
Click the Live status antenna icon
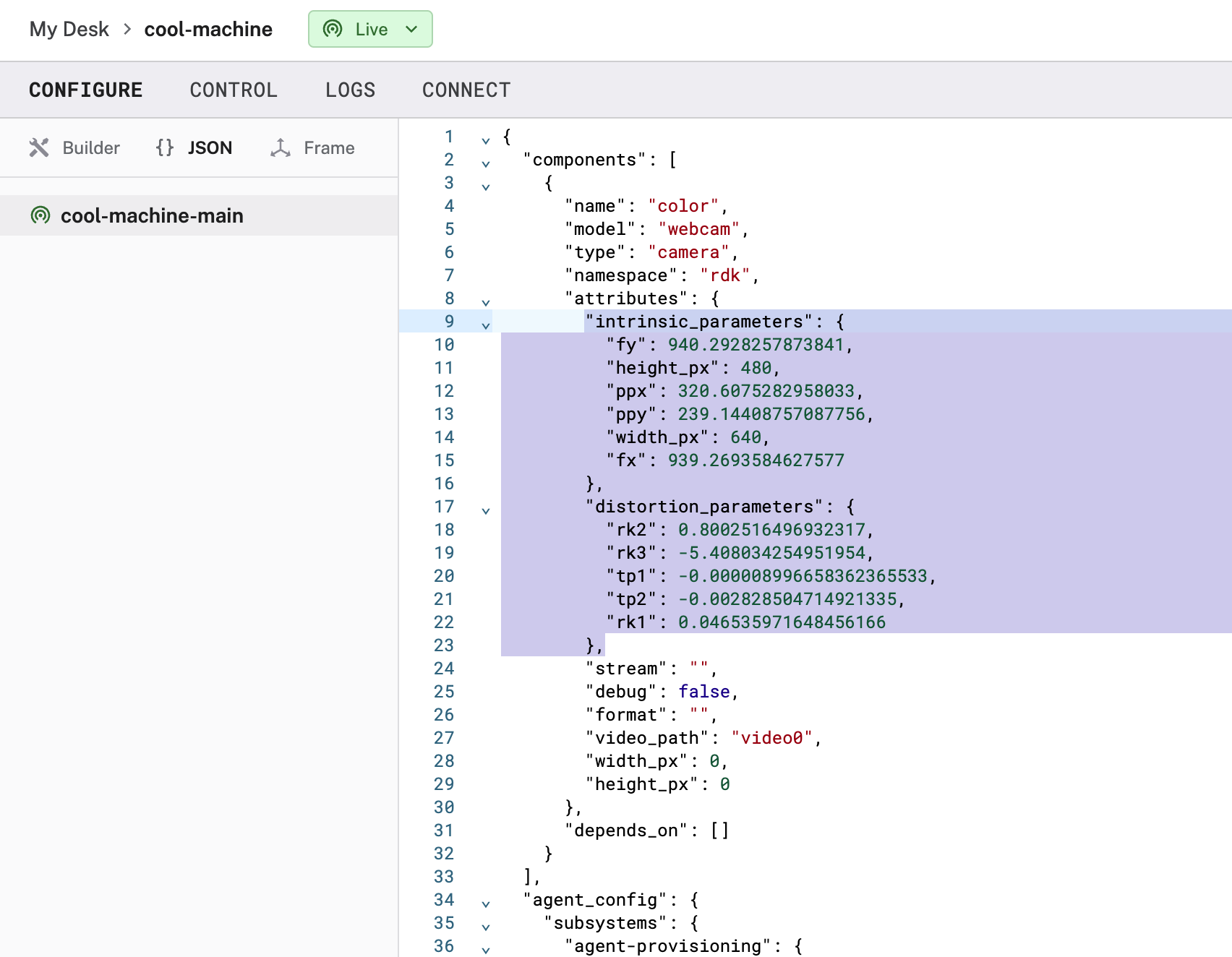coord(332,29)
